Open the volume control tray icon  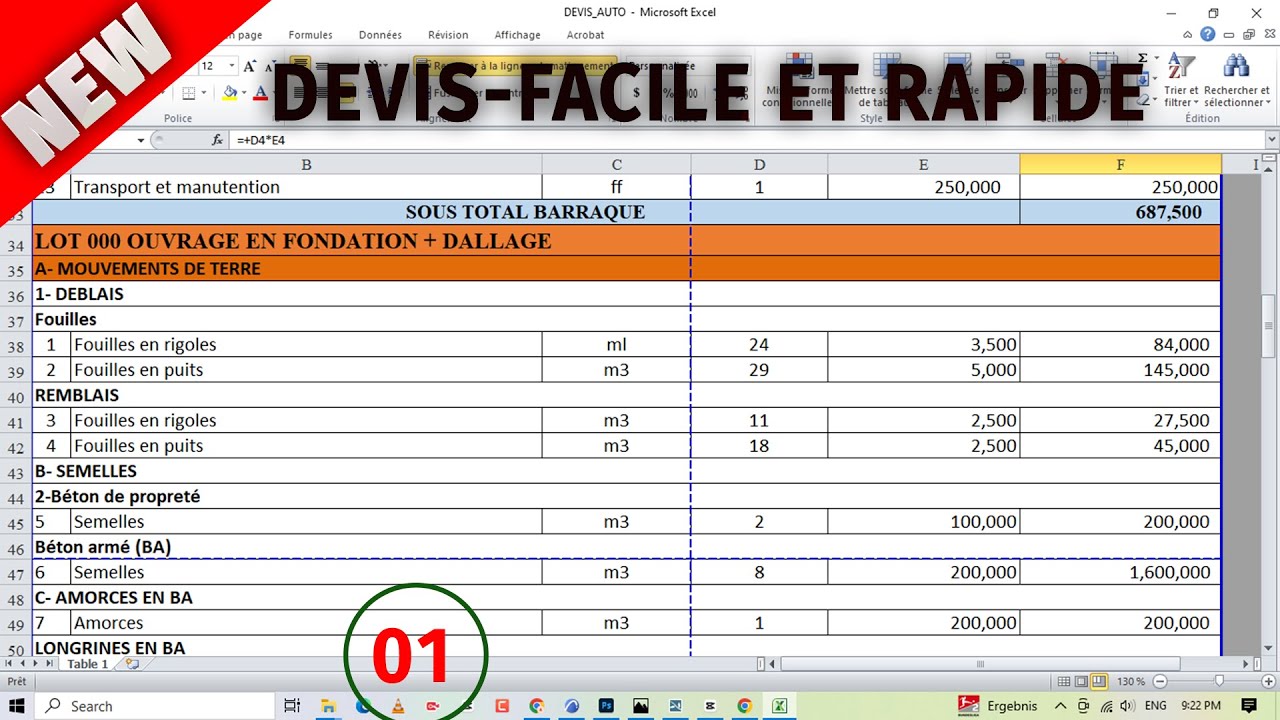click(1128, 706)
